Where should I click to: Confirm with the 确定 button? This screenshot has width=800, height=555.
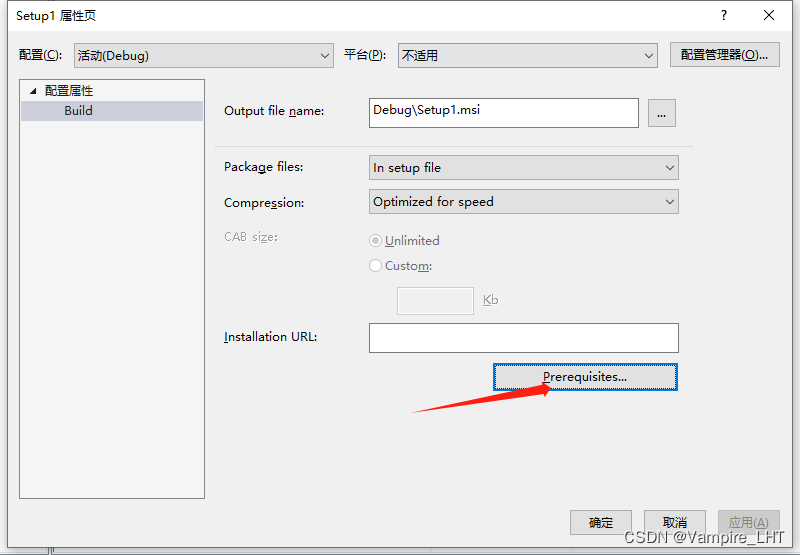click(x=601, y=522)
